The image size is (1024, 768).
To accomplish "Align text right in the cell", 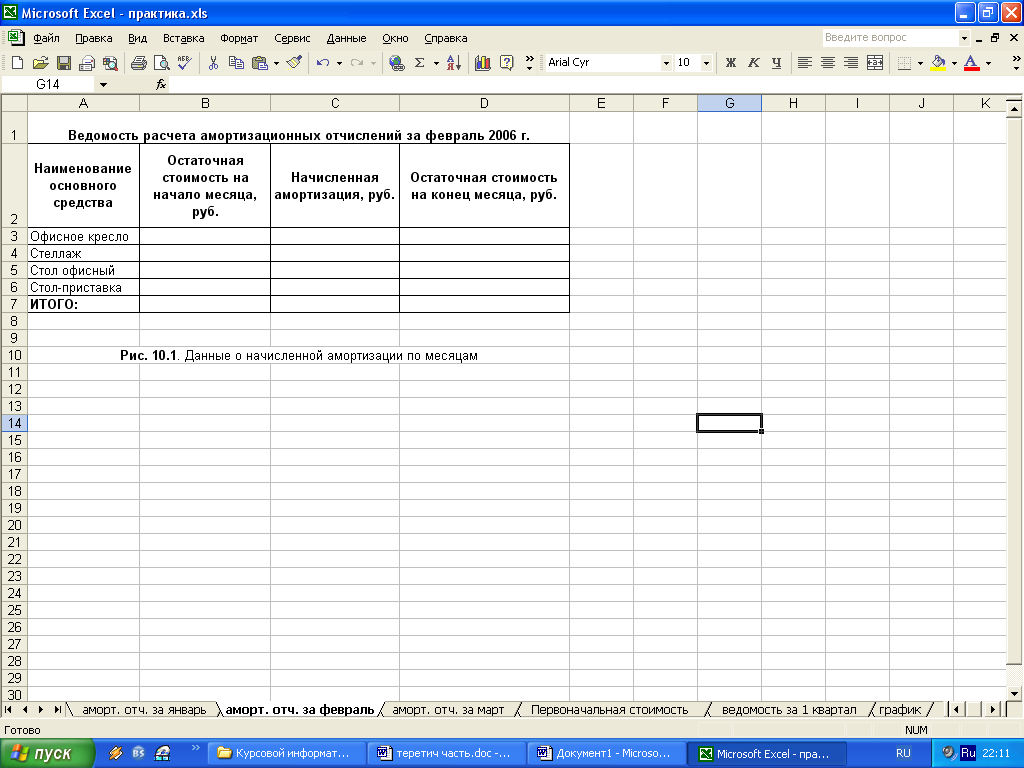I will tap(851, 63).
